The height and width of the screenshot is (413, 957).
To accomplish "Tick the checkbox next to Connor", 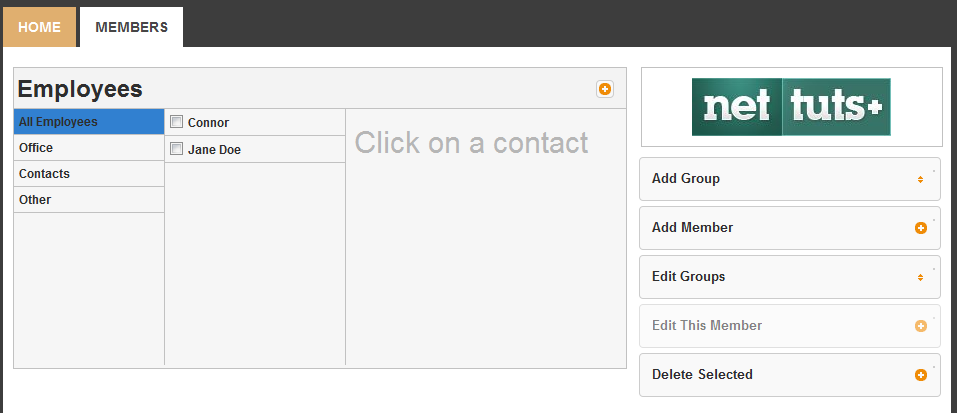I will pyautogui.click(x=176, y=122).
